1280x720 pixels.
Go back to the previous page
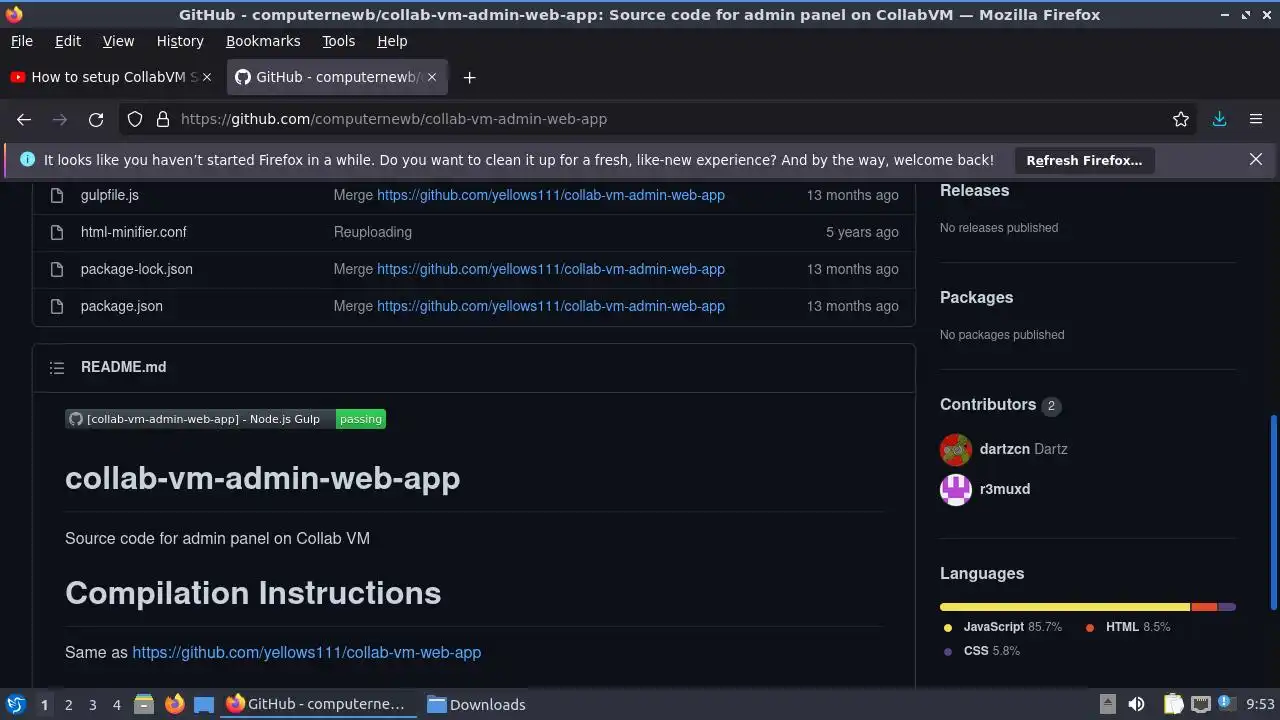[24, 119]
